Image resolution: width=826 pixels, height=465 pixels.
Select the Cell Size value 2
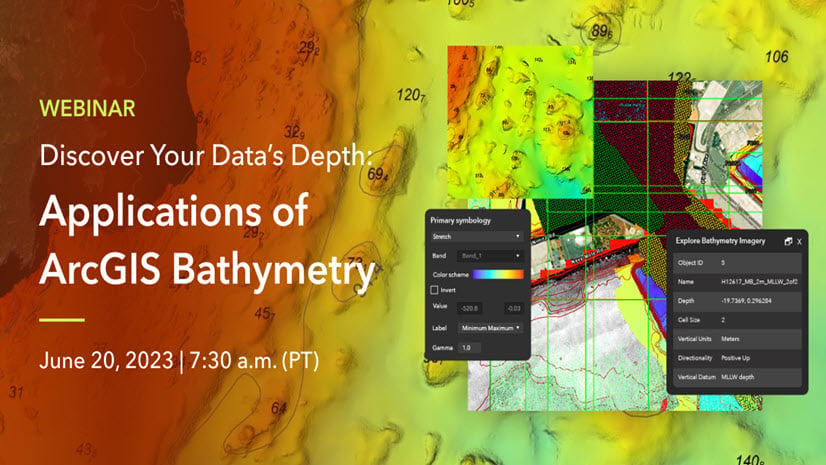723,320
